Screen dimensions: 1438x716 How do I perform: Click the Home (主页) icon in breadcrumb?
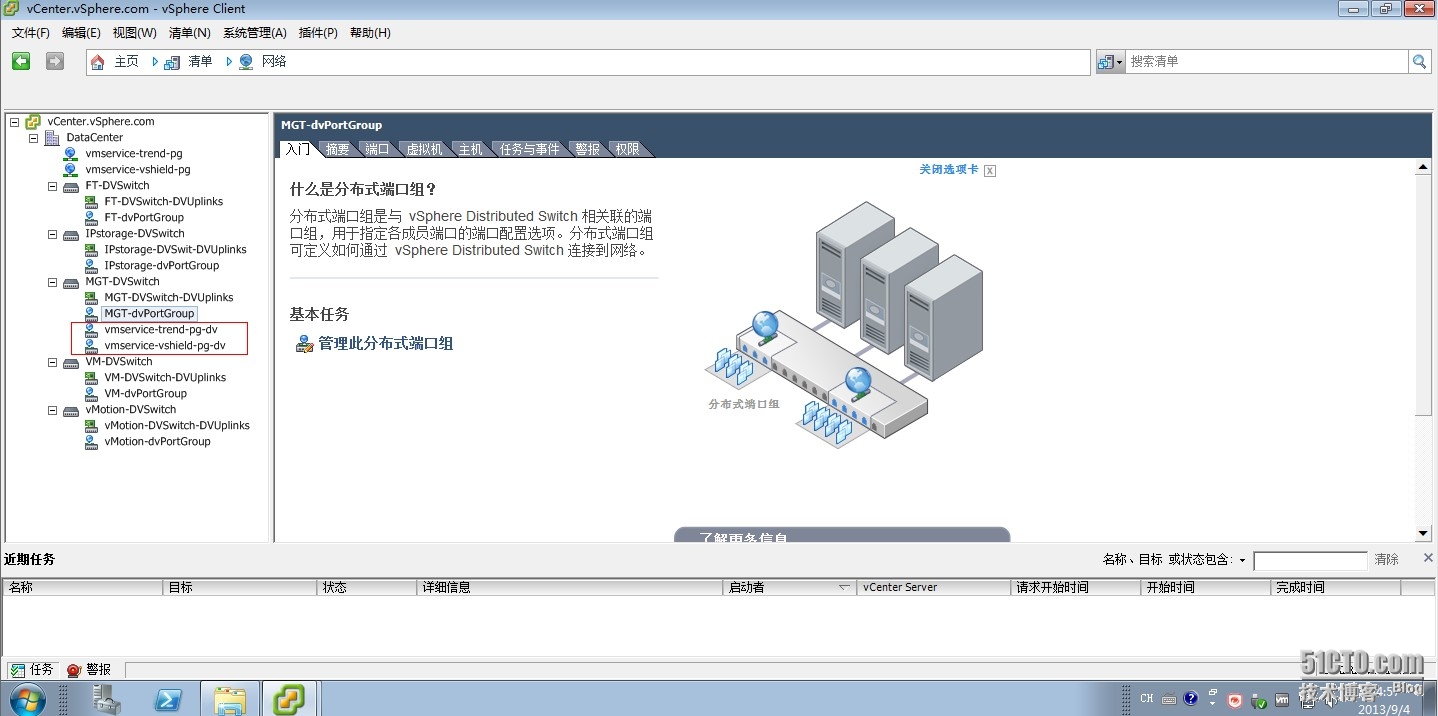coord(97,62)
